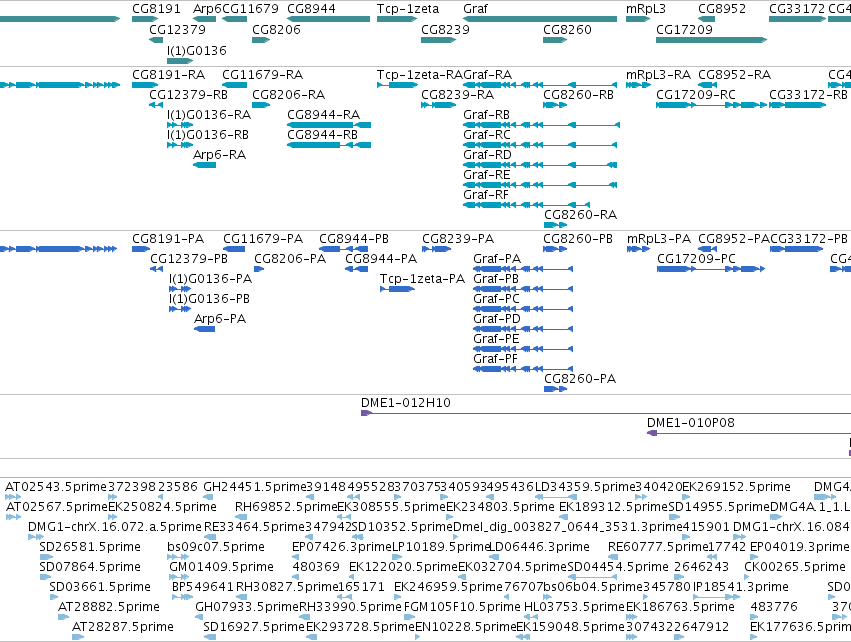This screenshot has width=851, height=642.
Task: Click the CG8206 gene feature
Action: coord(261,40)
